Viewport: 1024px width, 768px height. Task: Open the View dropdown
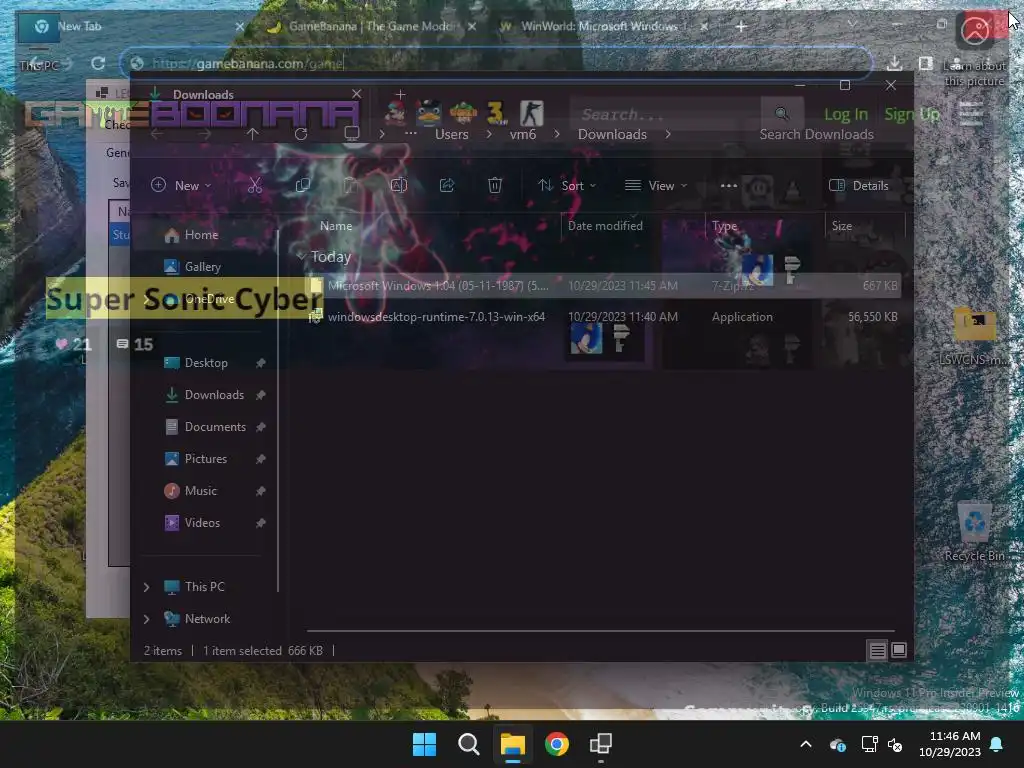[x=656, y=185]
